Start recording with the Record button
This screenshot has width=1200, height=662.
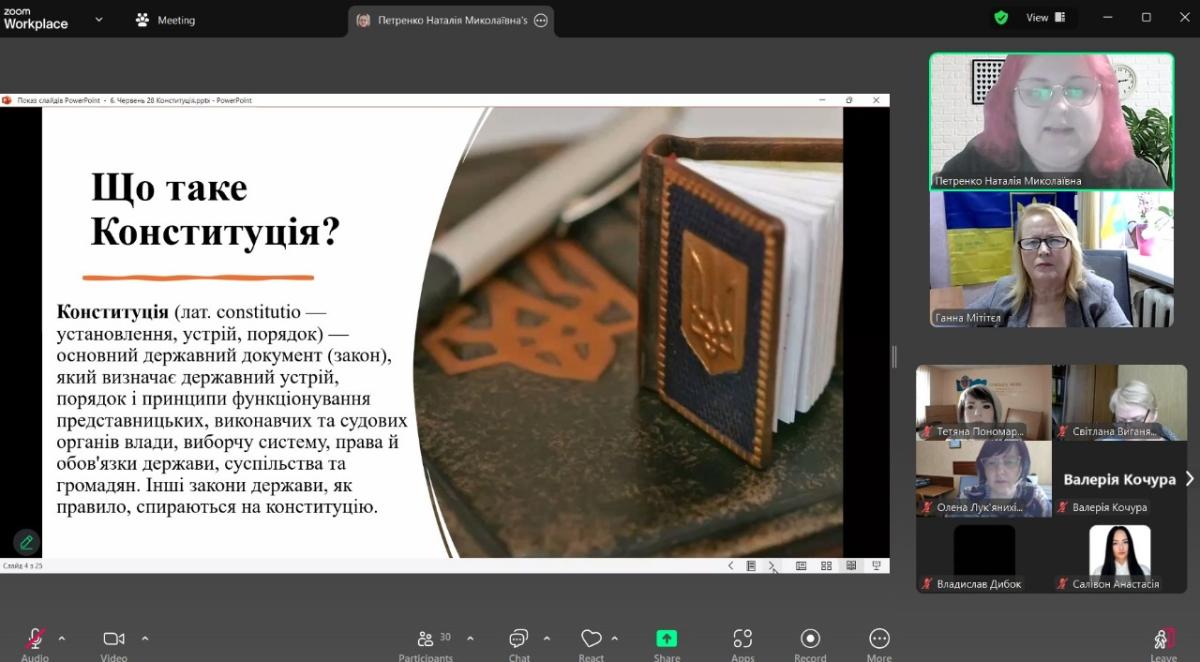(810, 641)
